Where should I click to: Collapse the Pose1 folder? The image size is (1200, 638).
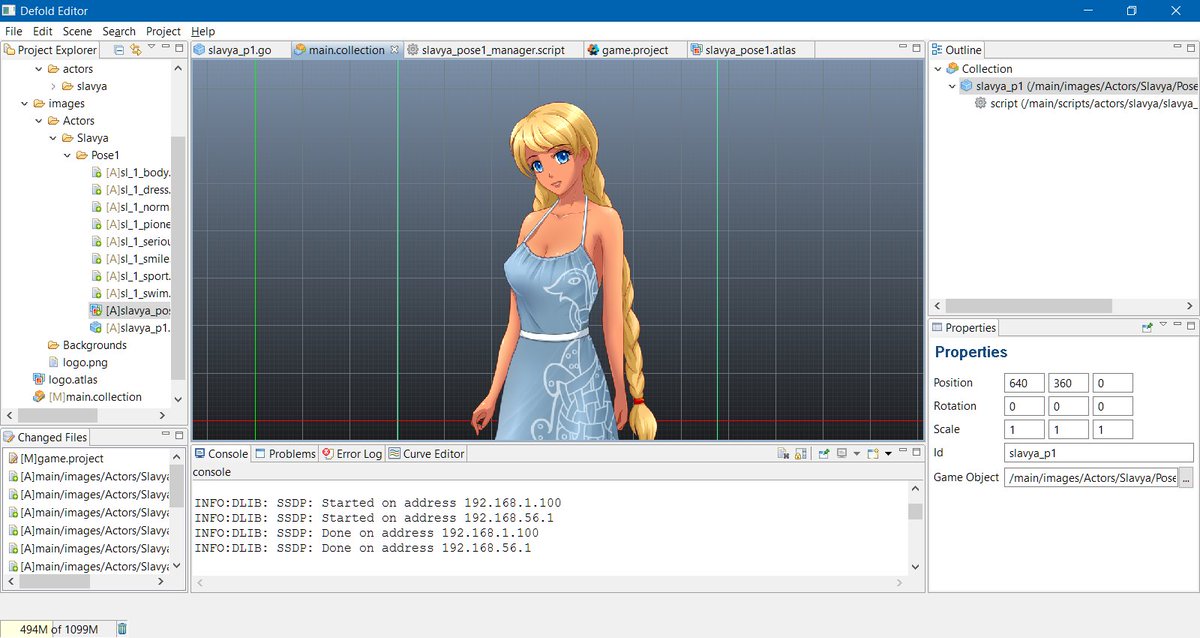tap(67, 155)
